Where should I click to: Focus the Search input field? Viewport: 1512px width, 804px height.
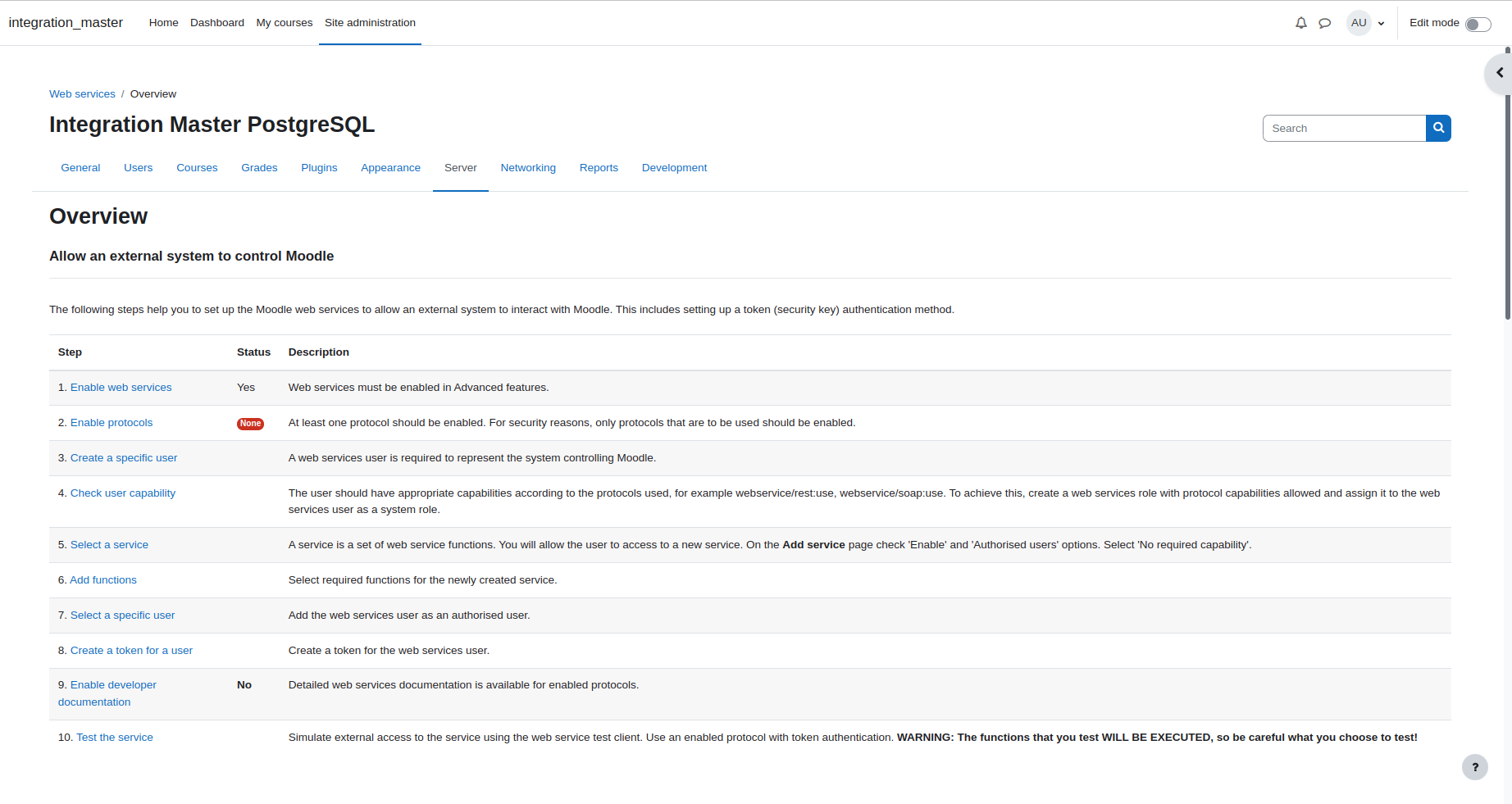tap(1344, 128)
